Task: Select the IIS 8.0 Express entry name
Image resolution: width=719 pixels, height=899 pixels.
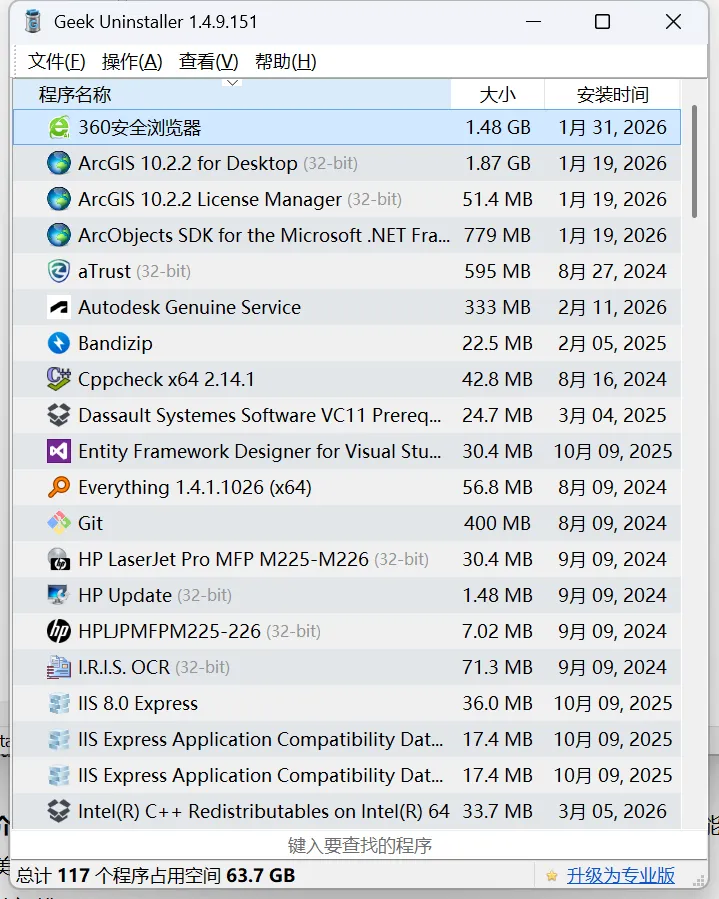Action: [x=138, y=703]
